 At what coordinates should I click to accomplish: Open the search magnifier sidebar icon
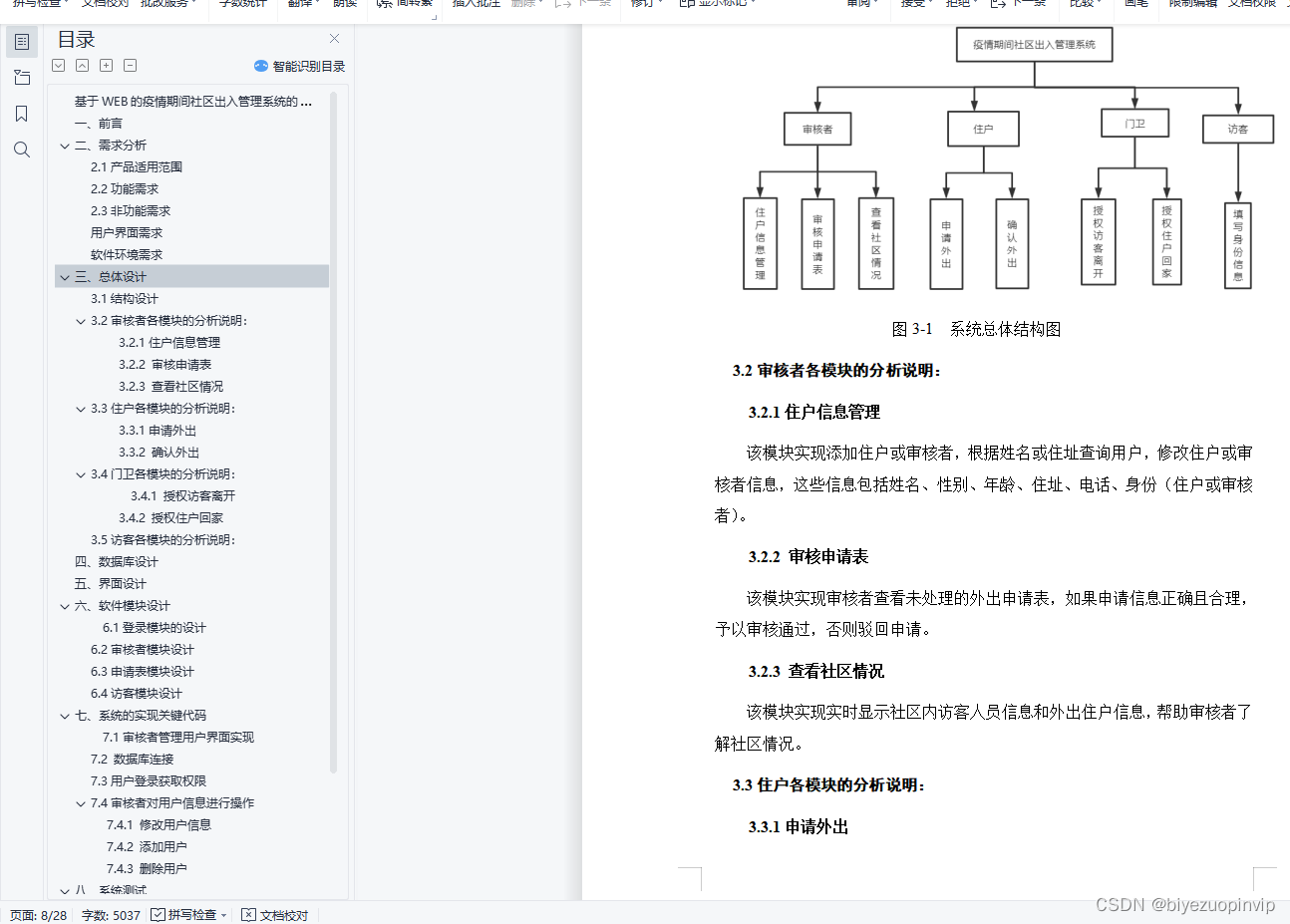[x=22, y=150]
